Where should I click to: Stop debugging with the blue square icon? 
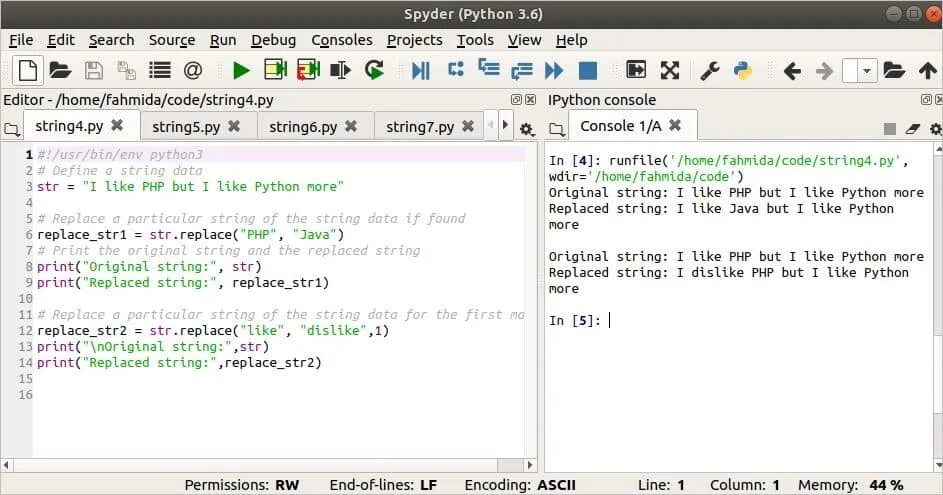[x=588, y=70]
